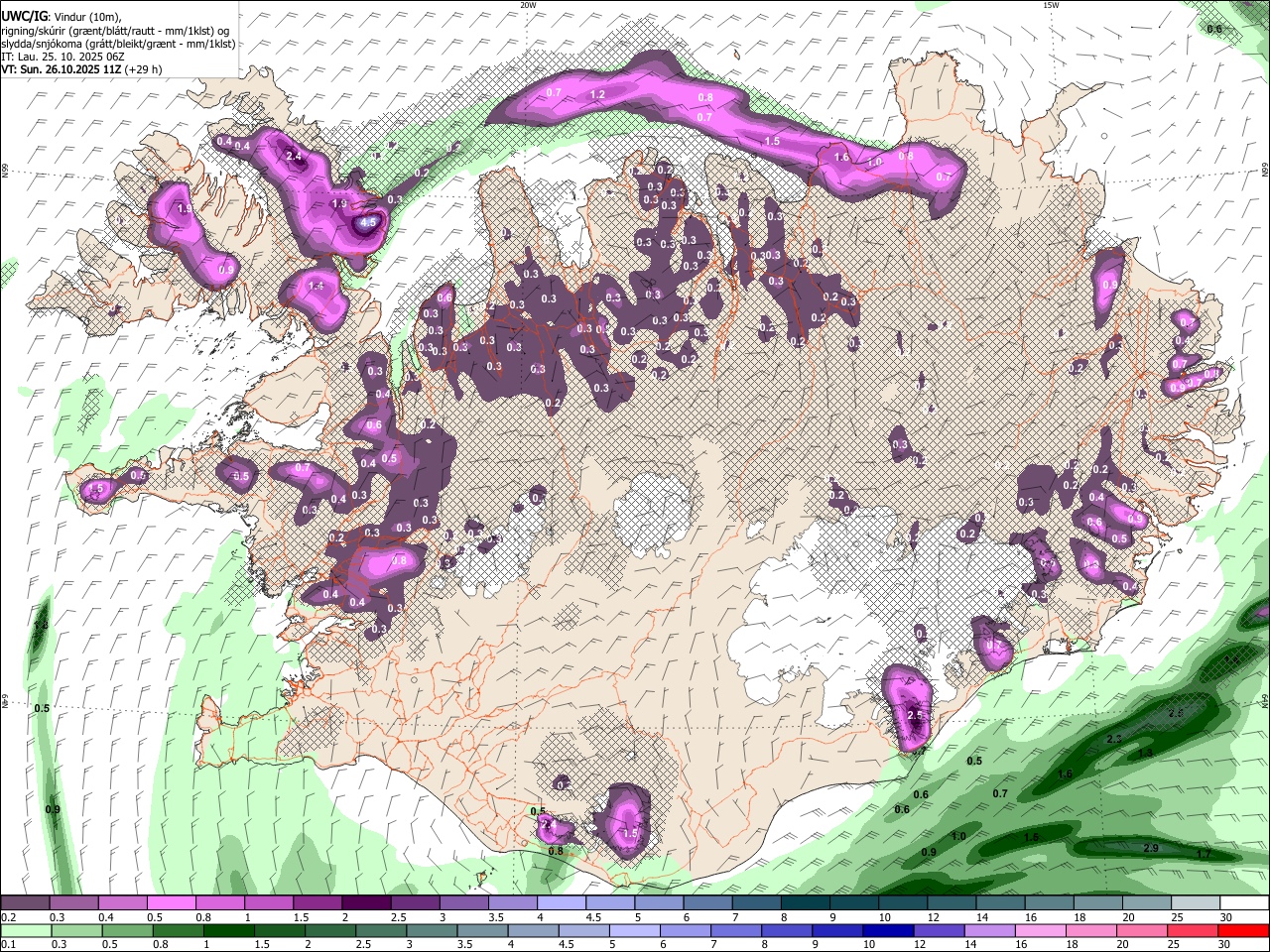This screenshot has width=1270, height=952.
Task: Click the "30" label under the red swatch
Action: 1226,944
